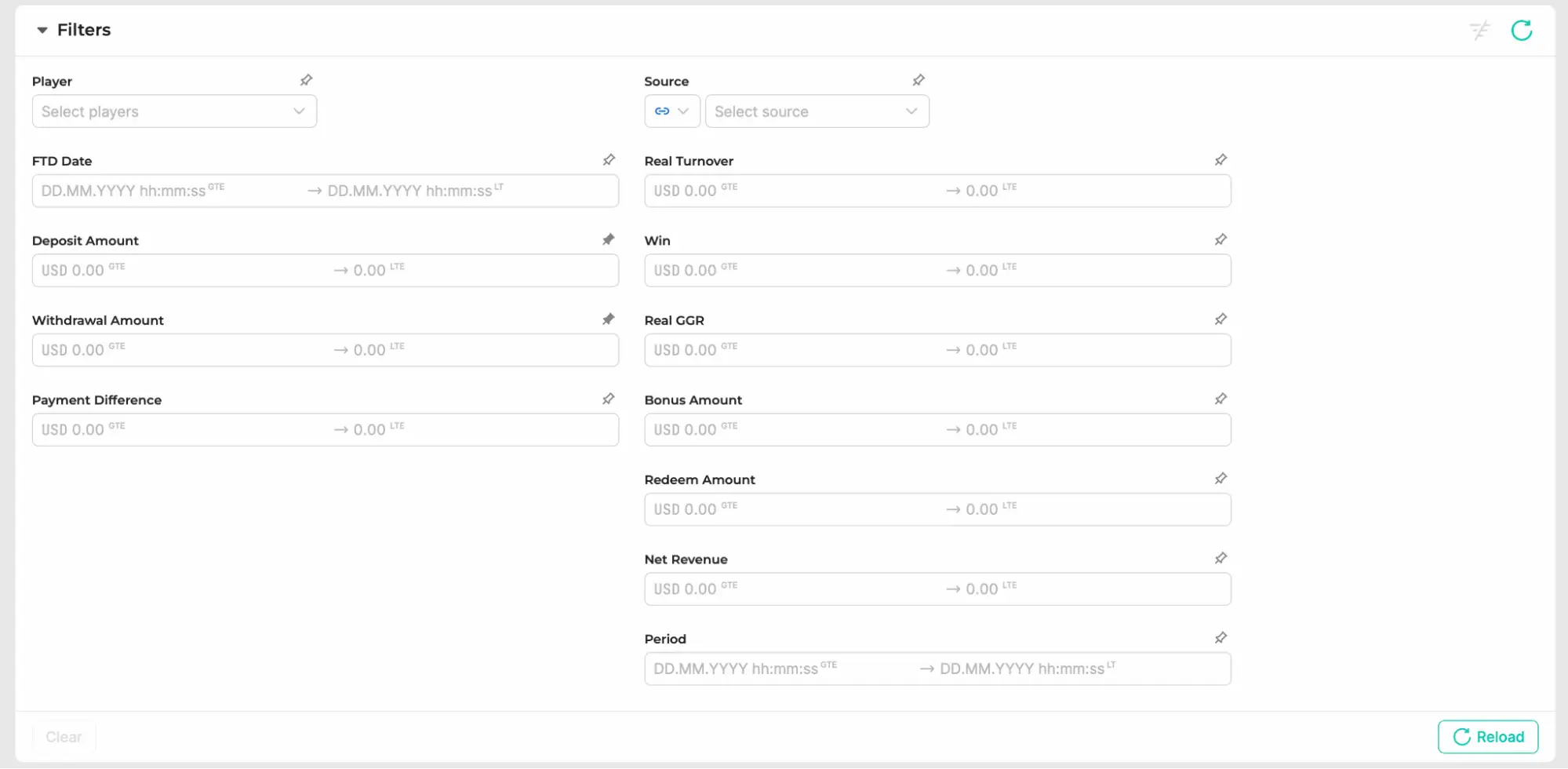Unpin the Withdrawal Amount filter
Viewport: 1568px width, 769px height.
pyautogui.click(x=609, y=319)
